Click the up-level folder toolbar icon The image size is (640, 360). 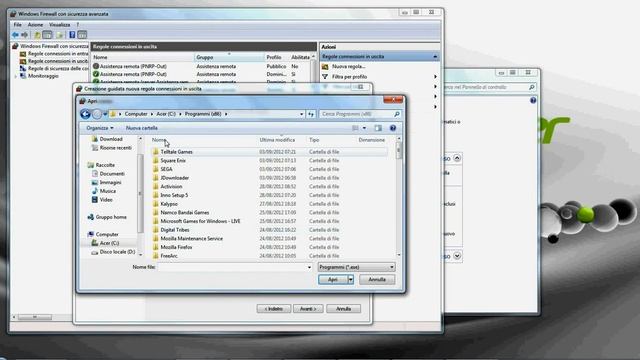point(37,35)
